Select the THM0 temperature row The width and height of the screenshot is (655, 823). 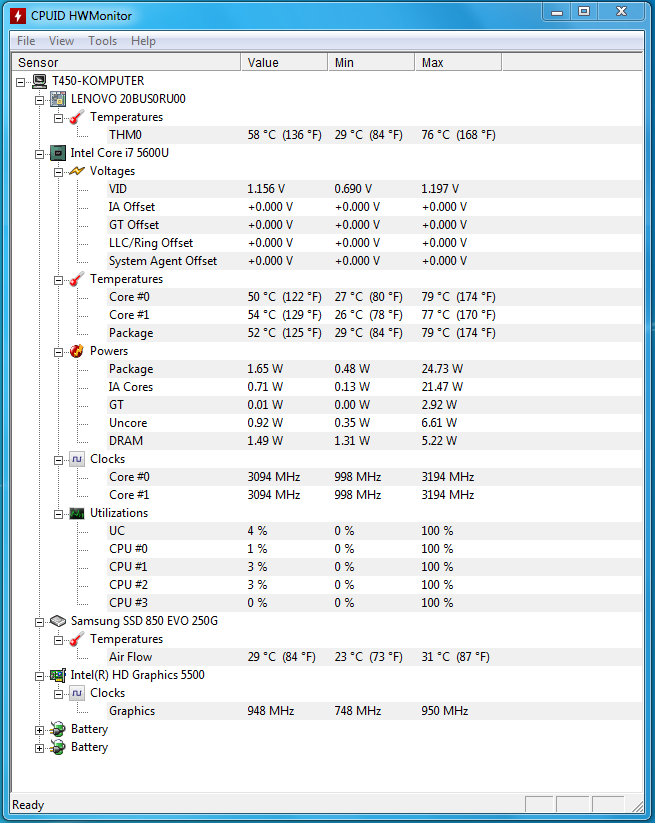327,135
